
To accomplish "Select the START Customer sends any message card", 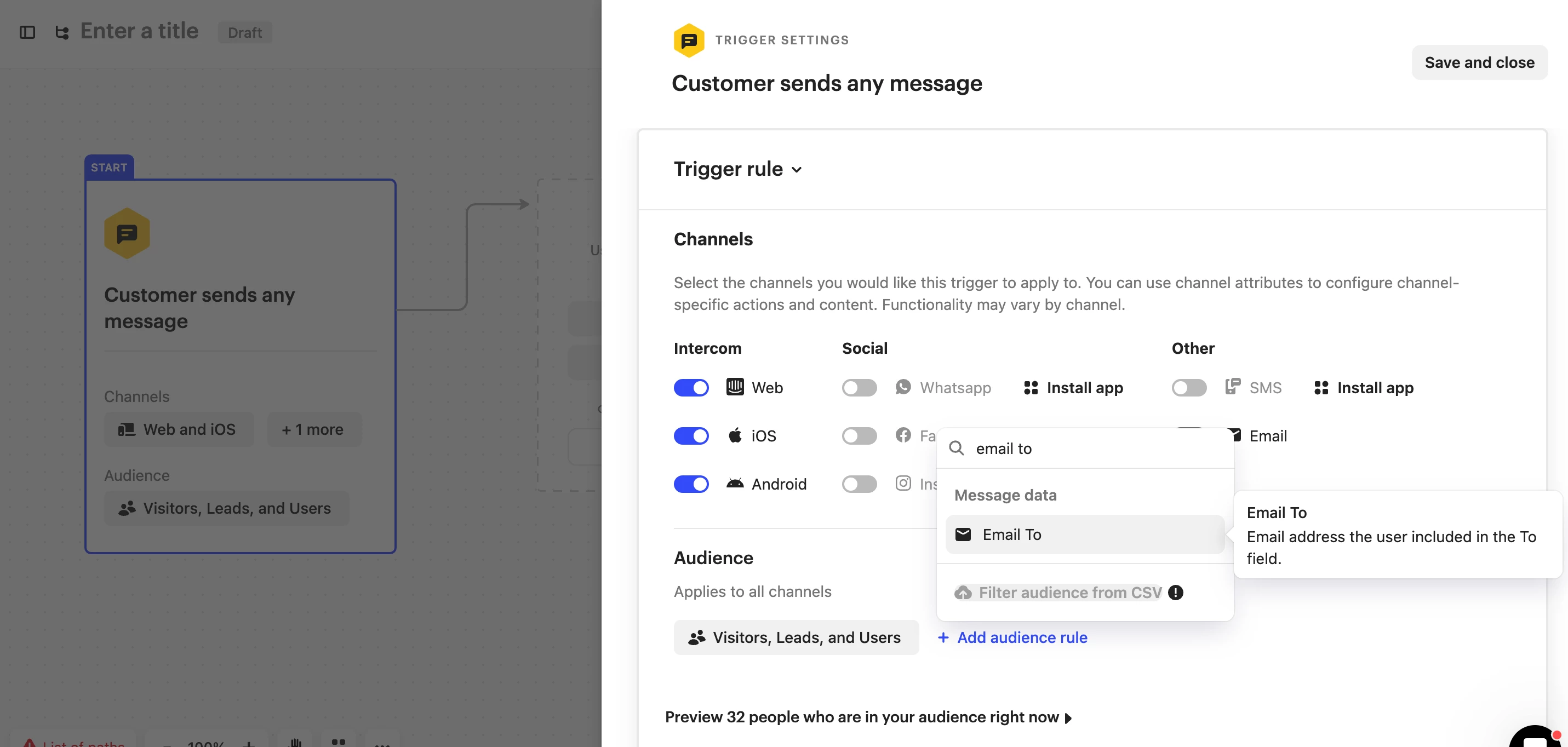I will click(x=240, y=366).
